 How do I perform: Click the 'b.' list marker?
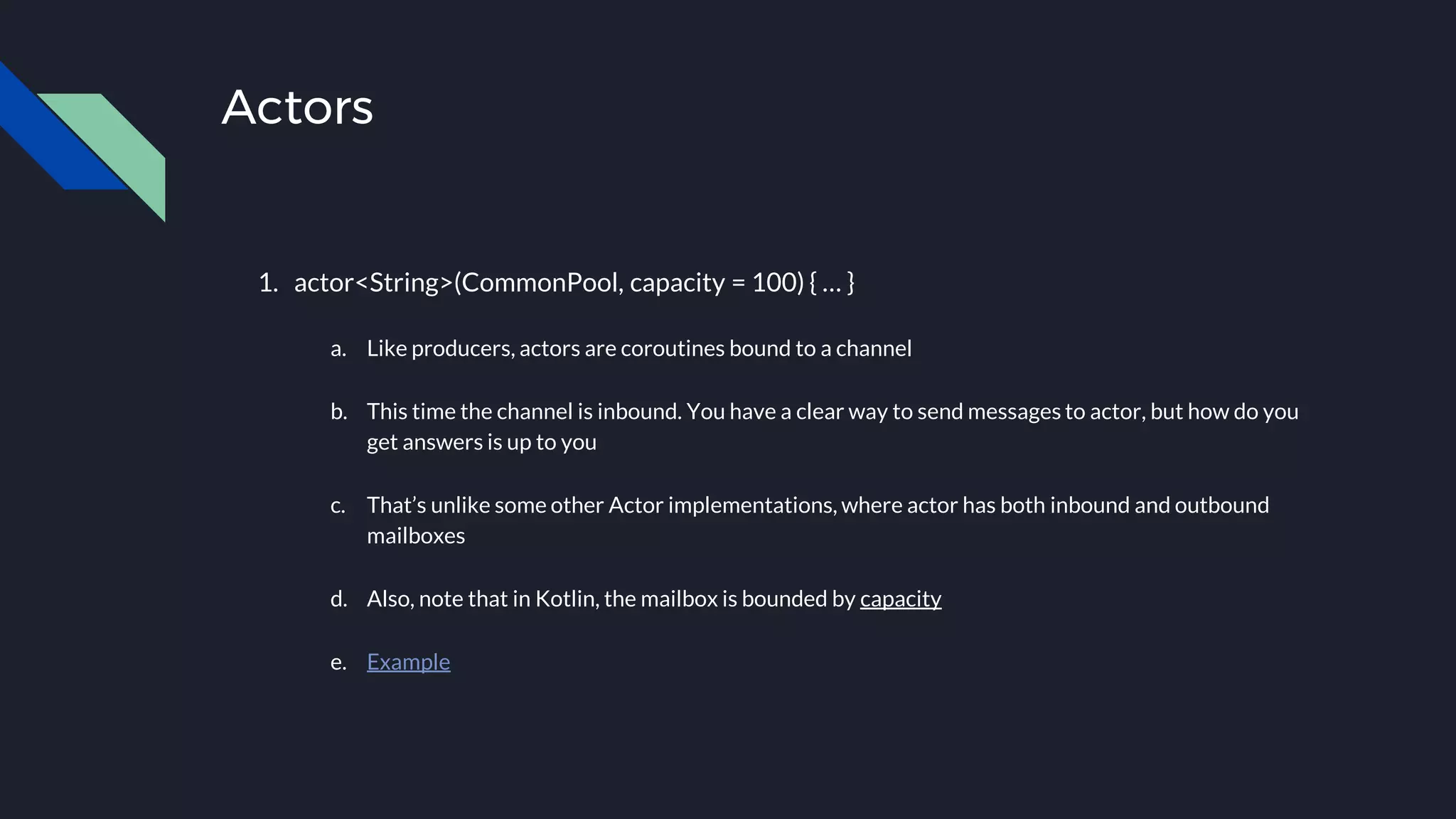click(x=339, y=412)
